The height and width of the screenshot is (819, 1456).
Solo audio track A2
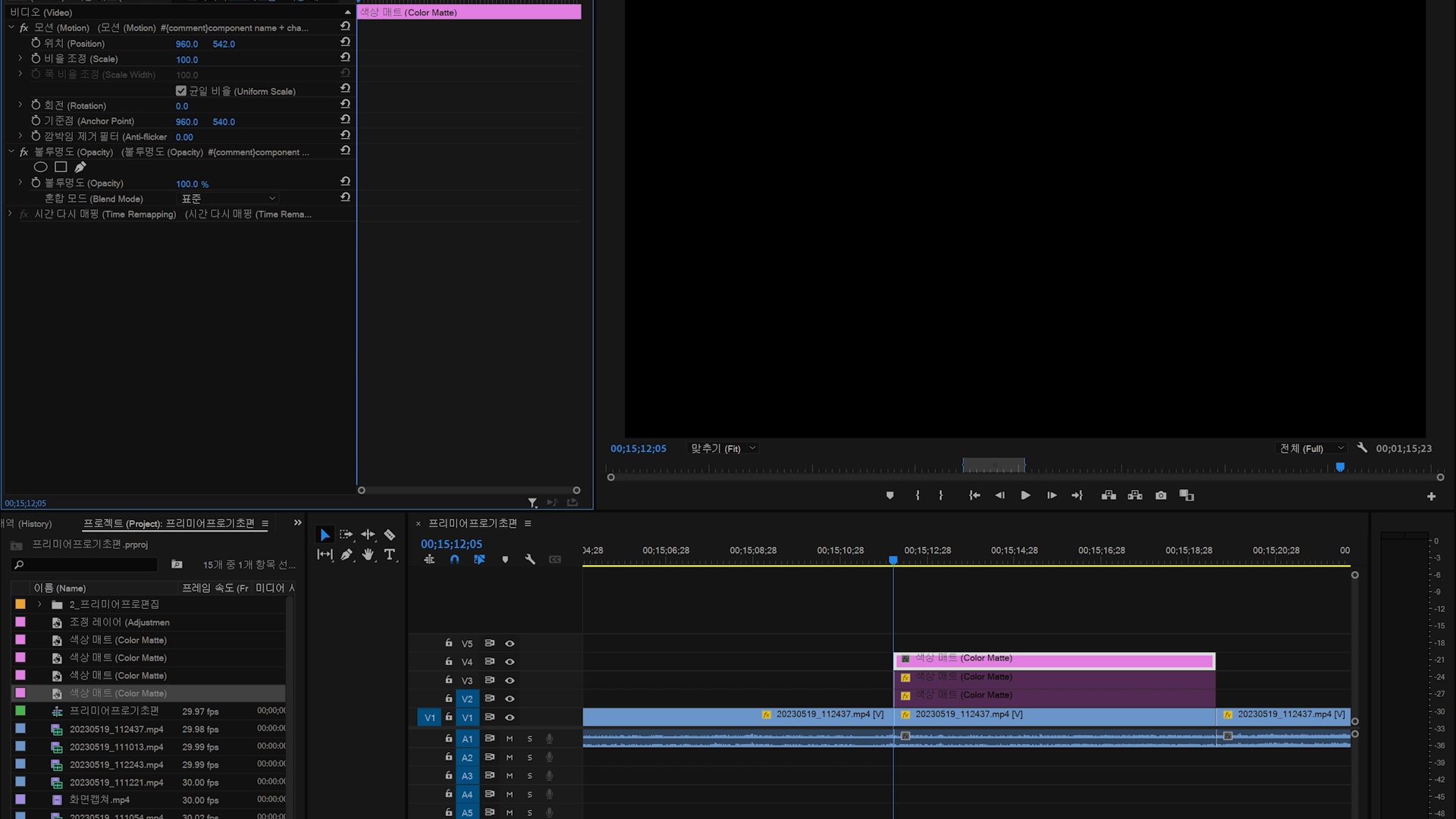point(529,758)
